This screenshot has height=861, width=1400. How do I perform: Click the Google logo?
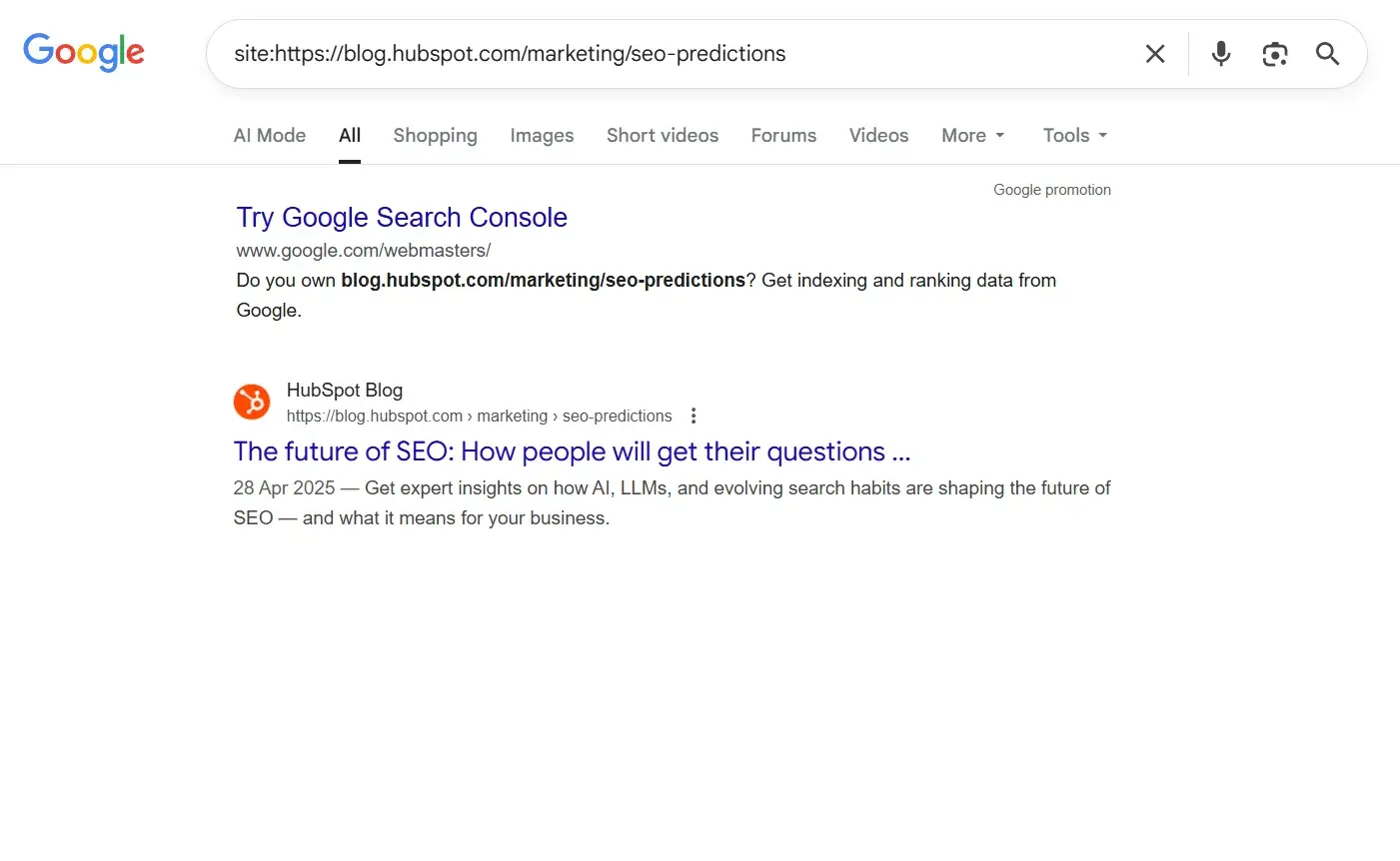[x=83, y=52]
